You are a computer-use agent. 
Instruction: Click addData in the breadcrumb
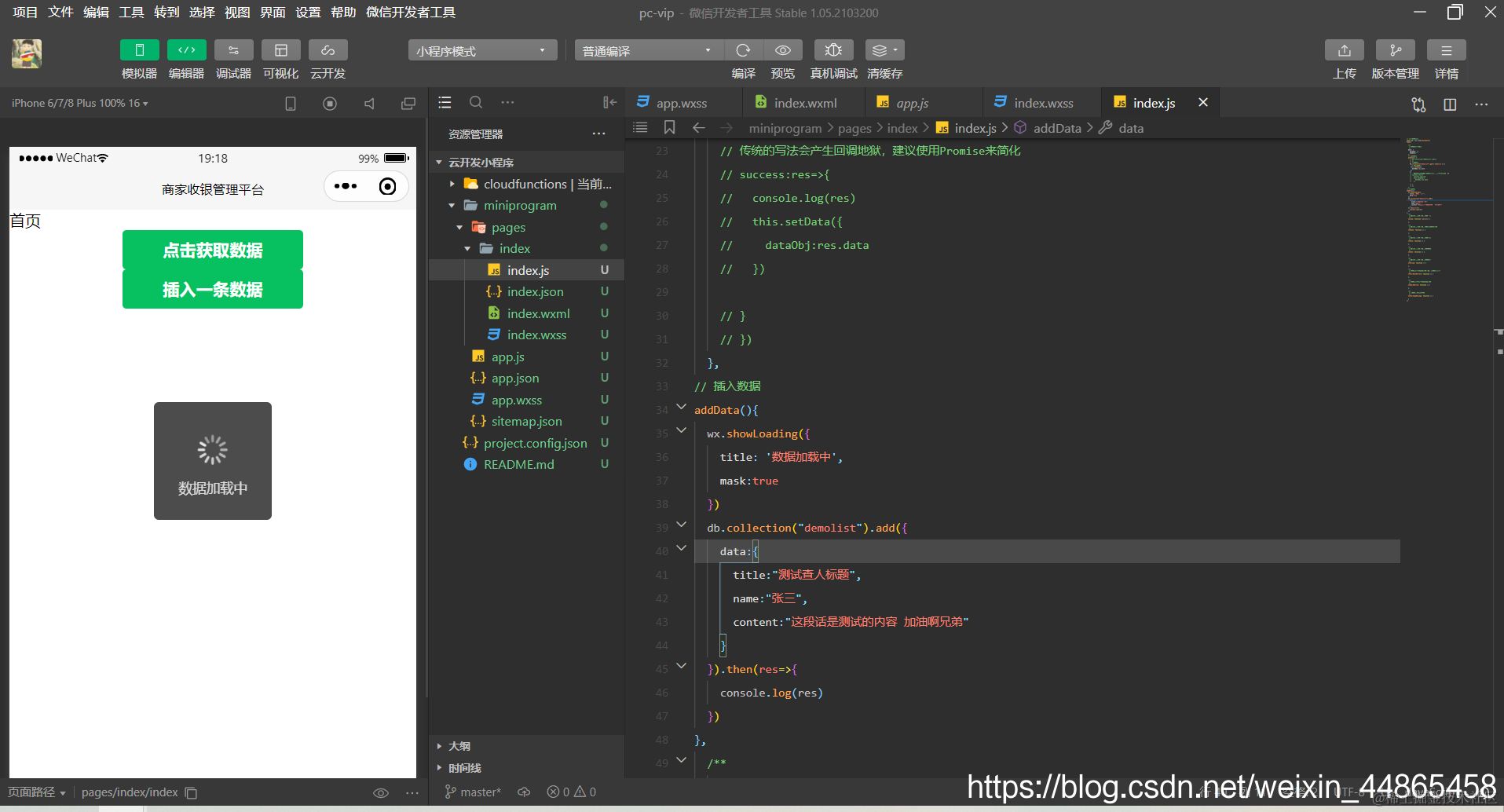pyautogui.click(x=1056, y=128)
